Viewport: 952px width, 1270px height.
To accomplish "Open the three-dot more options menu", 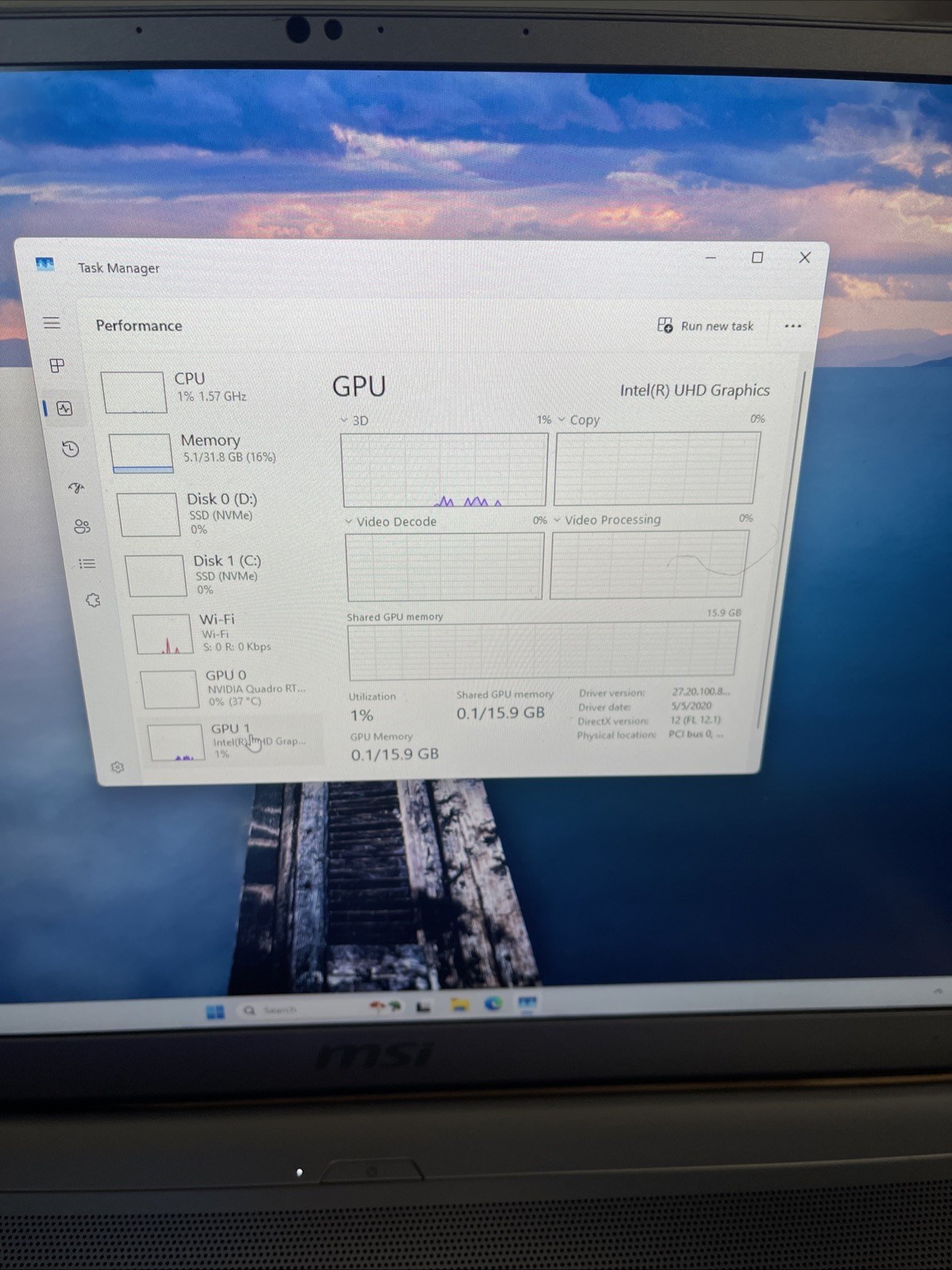I will (792, 326).
